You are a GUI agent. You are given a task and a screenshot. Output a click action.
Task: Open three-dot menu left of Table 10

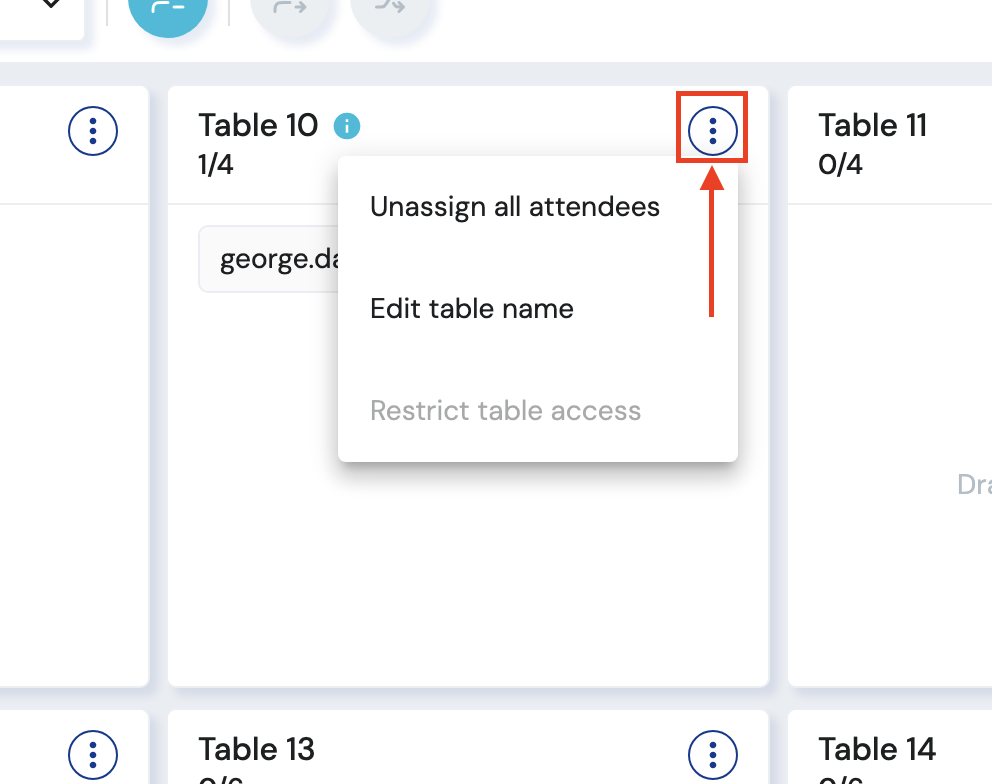point(93,129)
